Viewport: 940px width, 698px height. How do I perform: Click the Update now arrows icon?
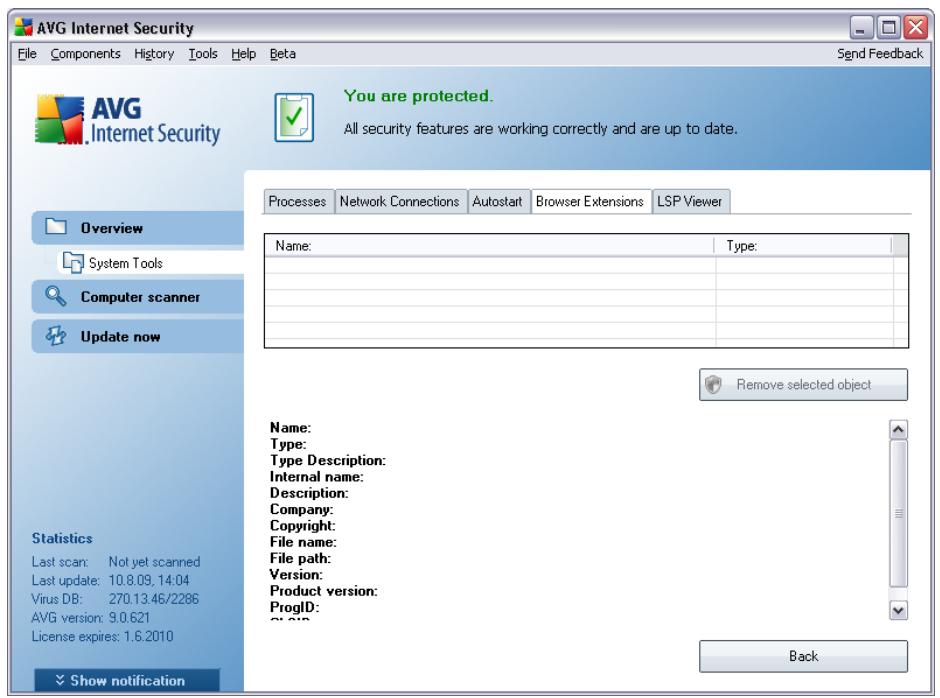[56, 335]
